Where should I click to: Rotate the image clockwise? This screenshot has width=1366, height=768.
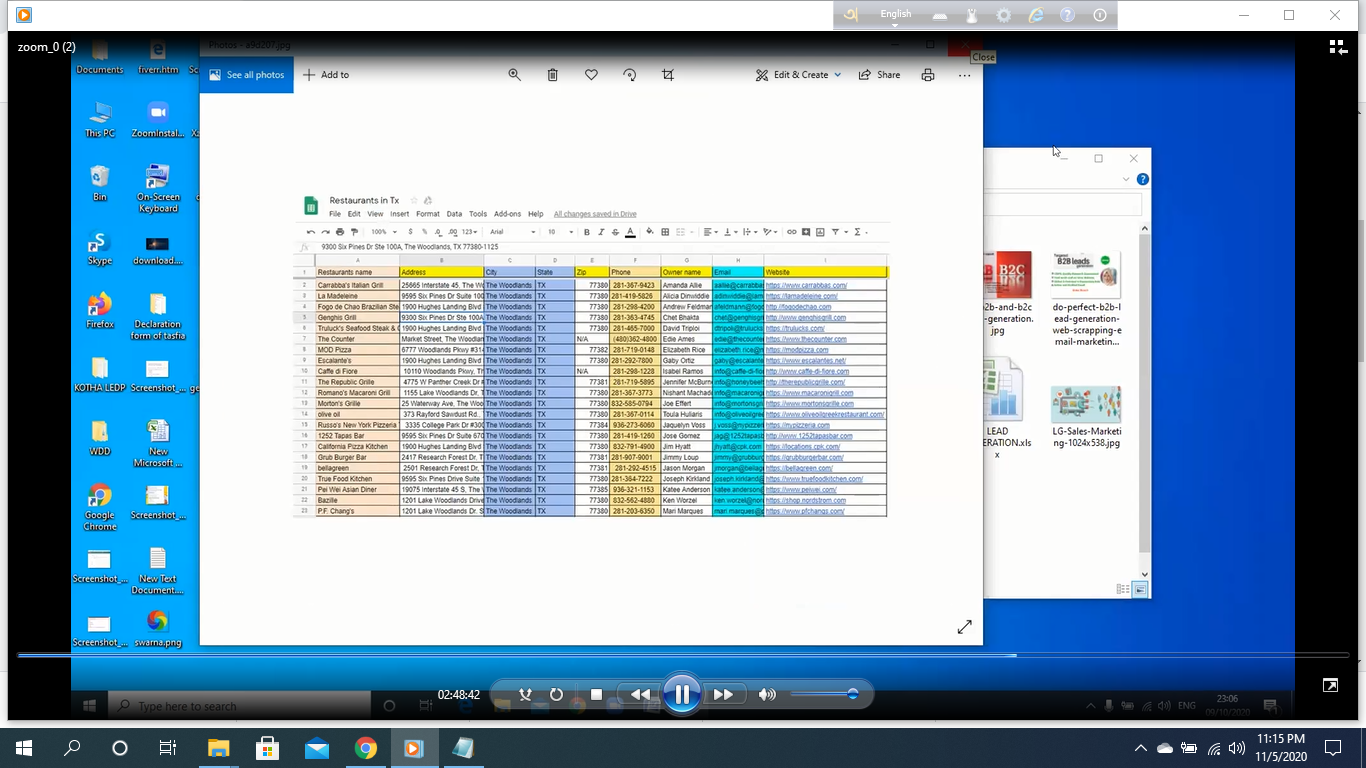(x=629, y=74)
